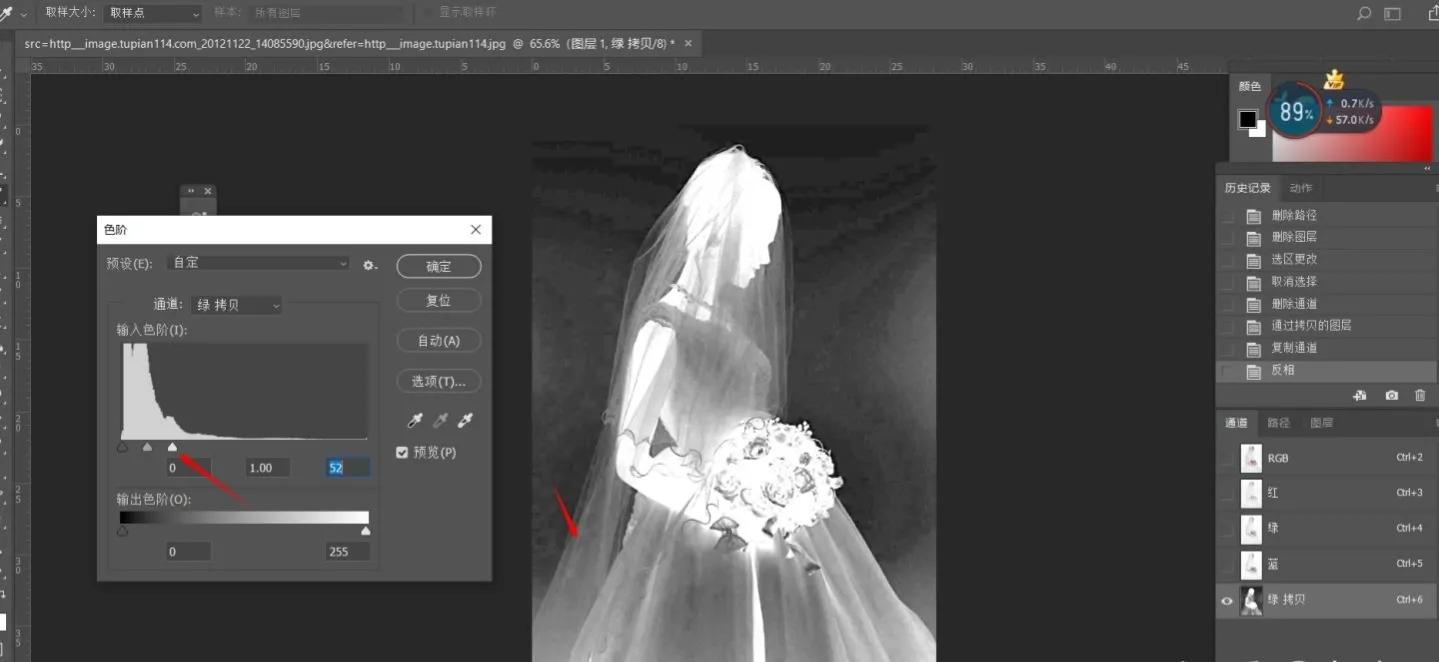Click the black input shadows slider triangle
Viewport: 1439px width, 662px height.
tap(123, 447)
